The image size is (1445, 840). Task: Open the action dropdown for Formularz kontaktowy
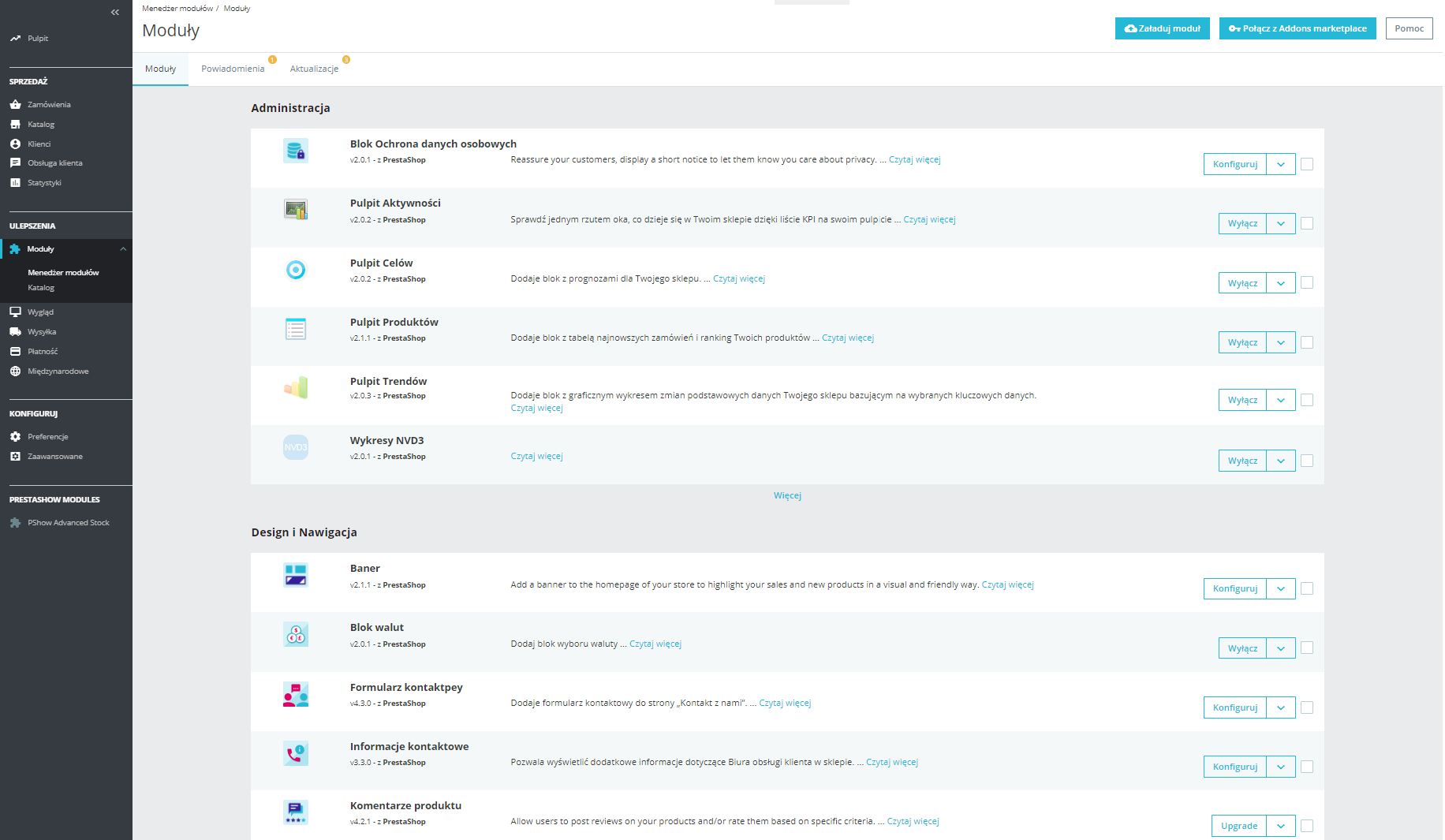(x=1281, y=707)
